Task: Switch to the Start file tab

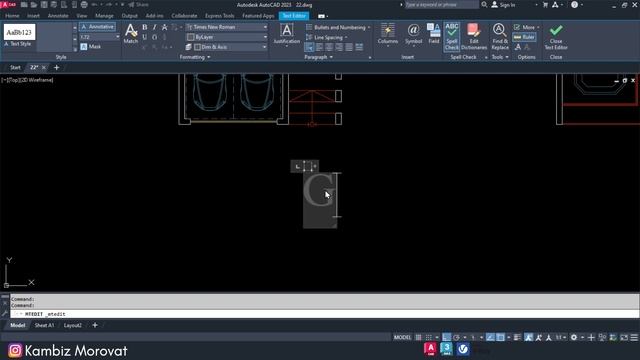Action: tap(15, 67)
